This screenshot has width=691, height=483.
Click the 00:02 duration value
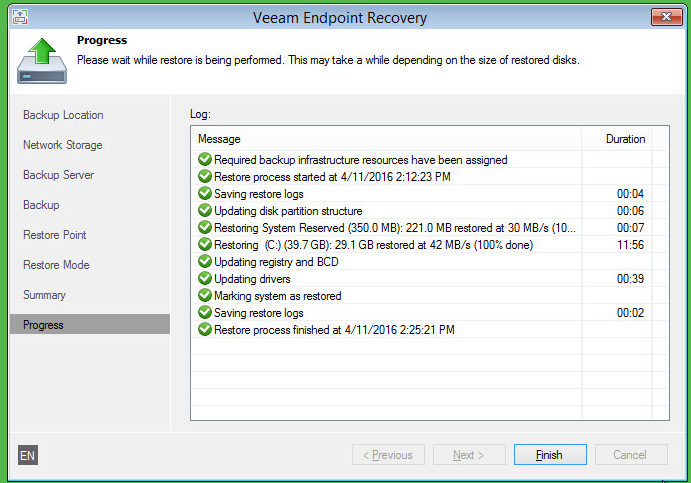[630, 312]
